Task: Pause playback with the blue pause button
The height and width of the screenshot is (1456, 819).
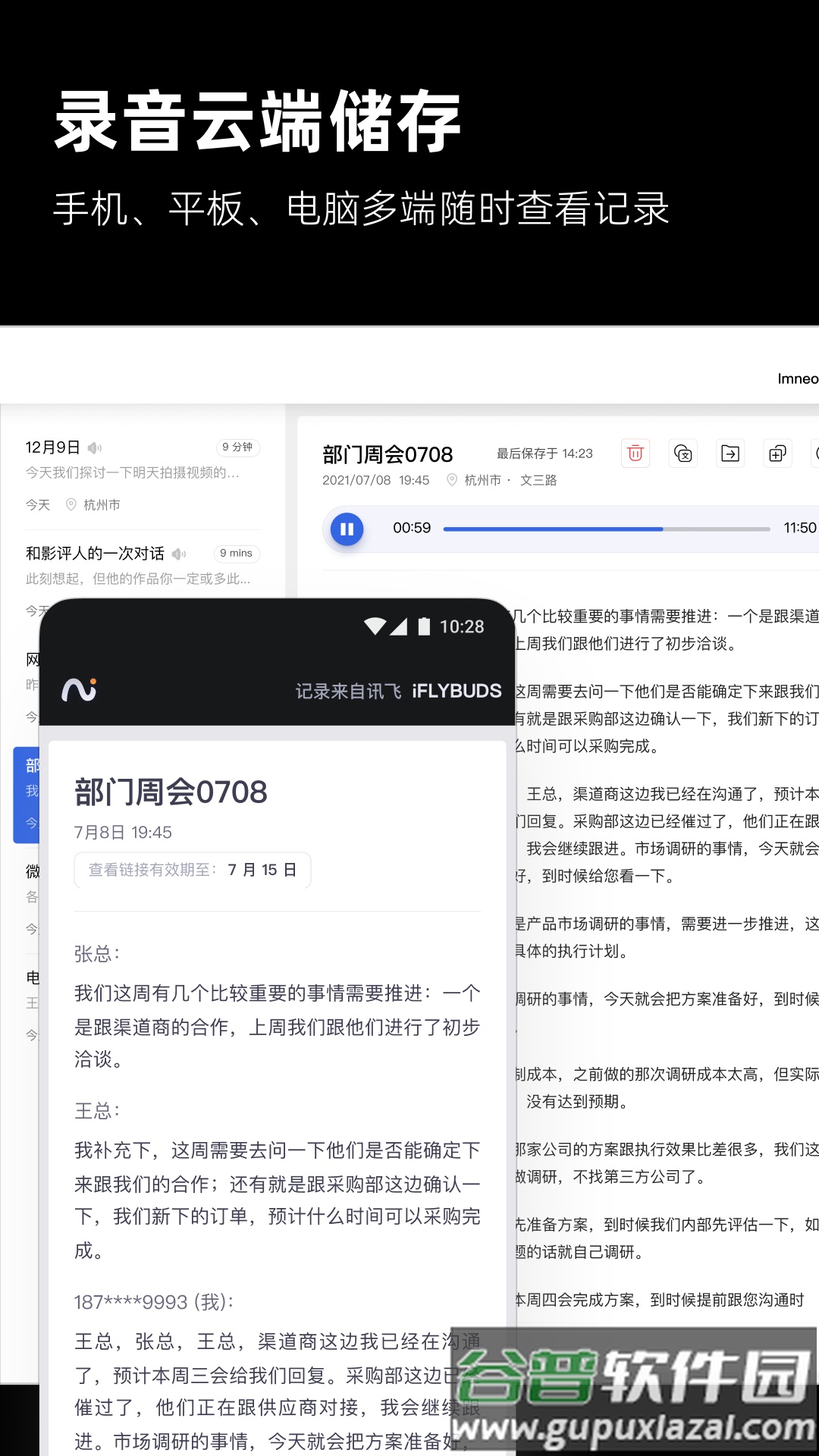Action: click(x=347, y=529)
